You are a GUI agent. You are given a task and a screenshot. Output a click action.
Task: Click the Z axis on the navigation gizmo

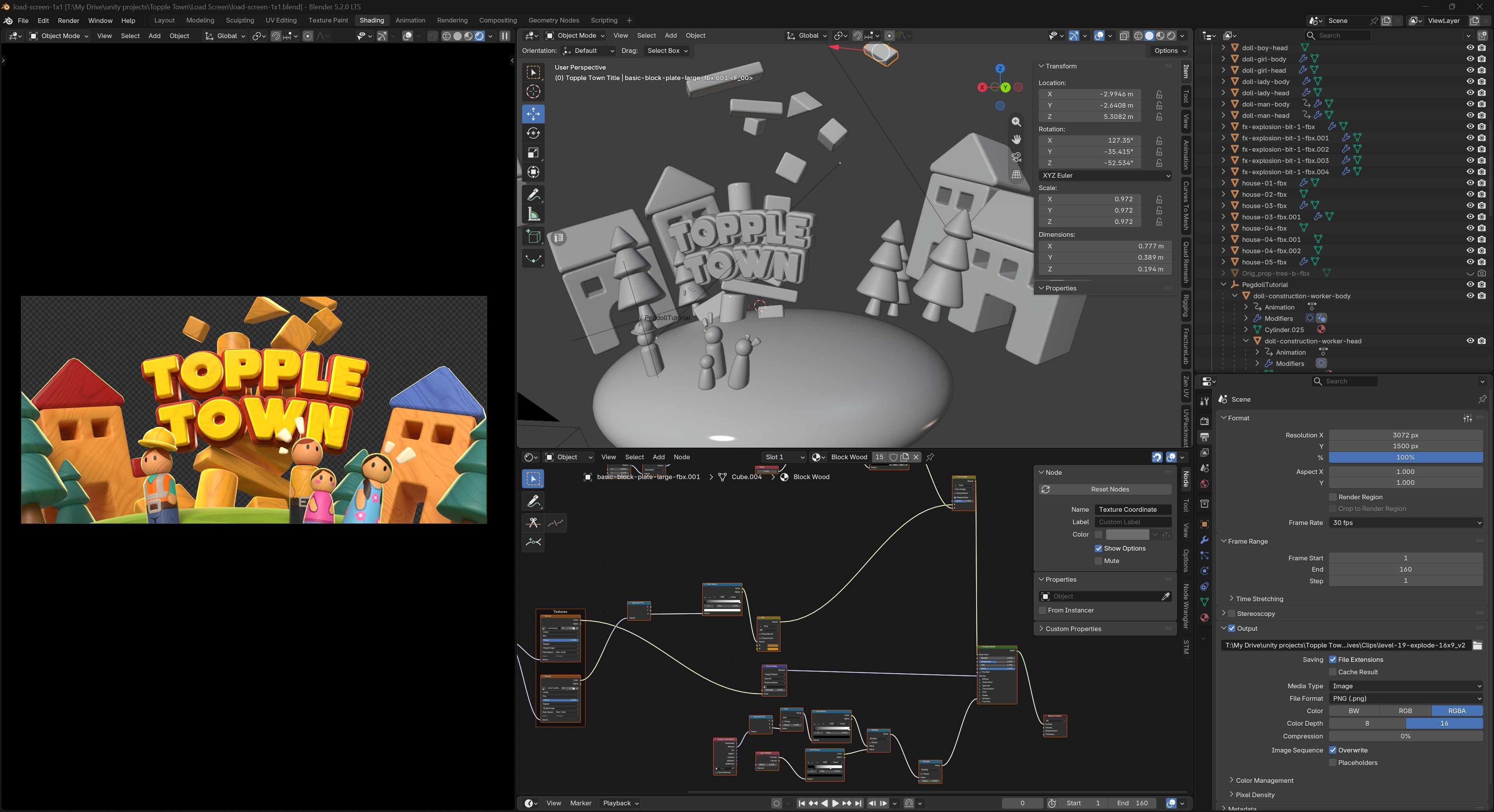tap(1000, 68)
